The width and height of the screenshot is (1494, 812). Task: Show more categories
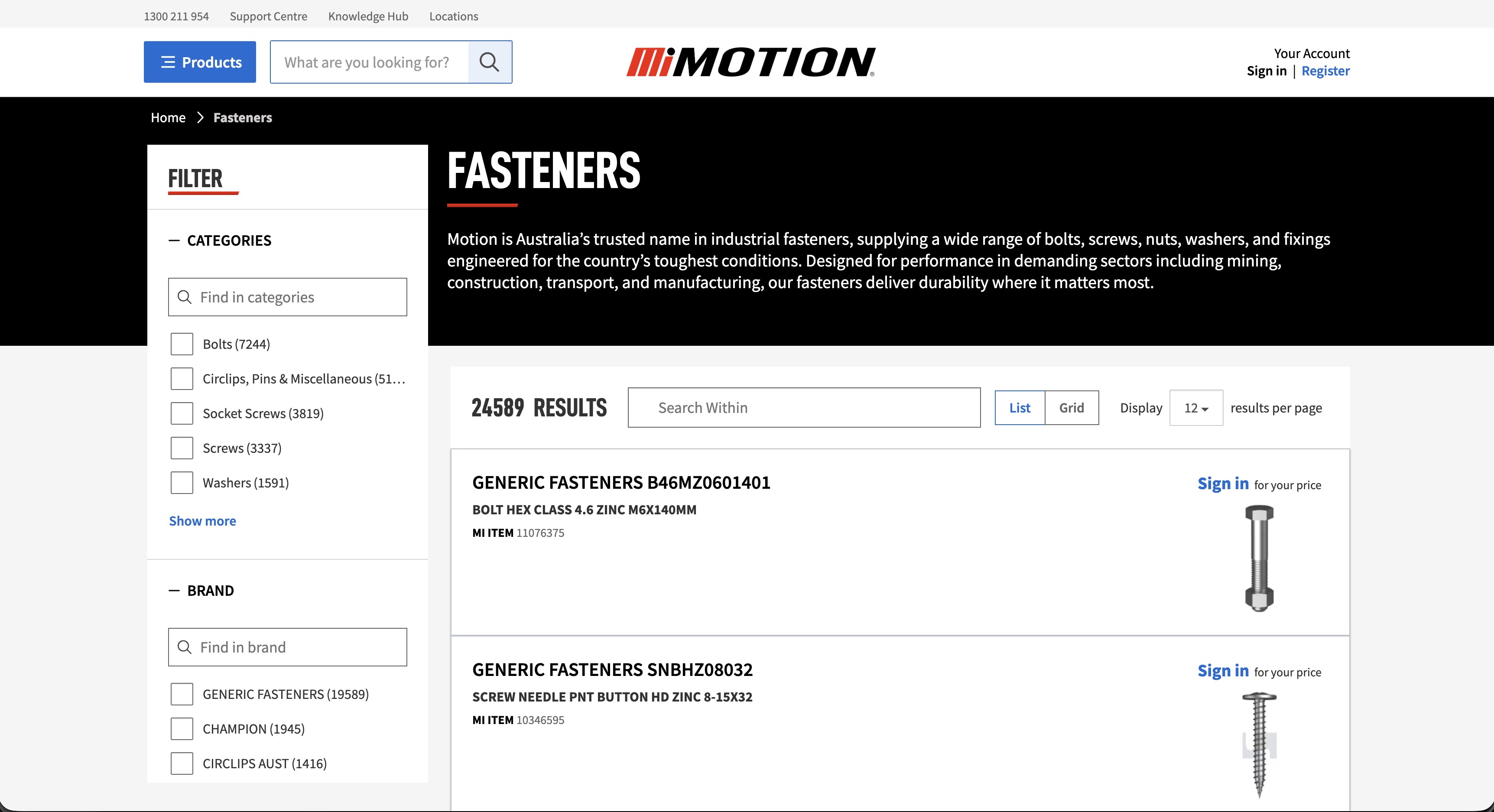pyautogui.click(x=202, y=521)
